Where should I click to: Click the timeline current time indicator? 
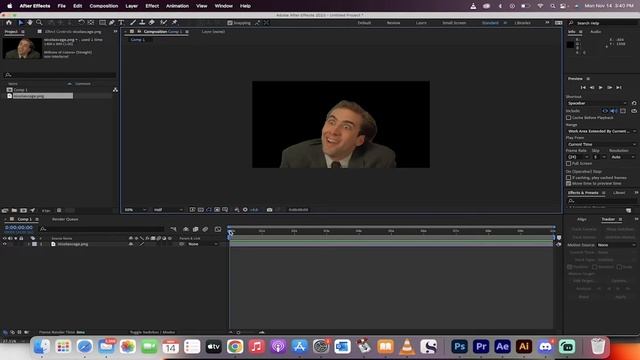(x=230, y=232)
